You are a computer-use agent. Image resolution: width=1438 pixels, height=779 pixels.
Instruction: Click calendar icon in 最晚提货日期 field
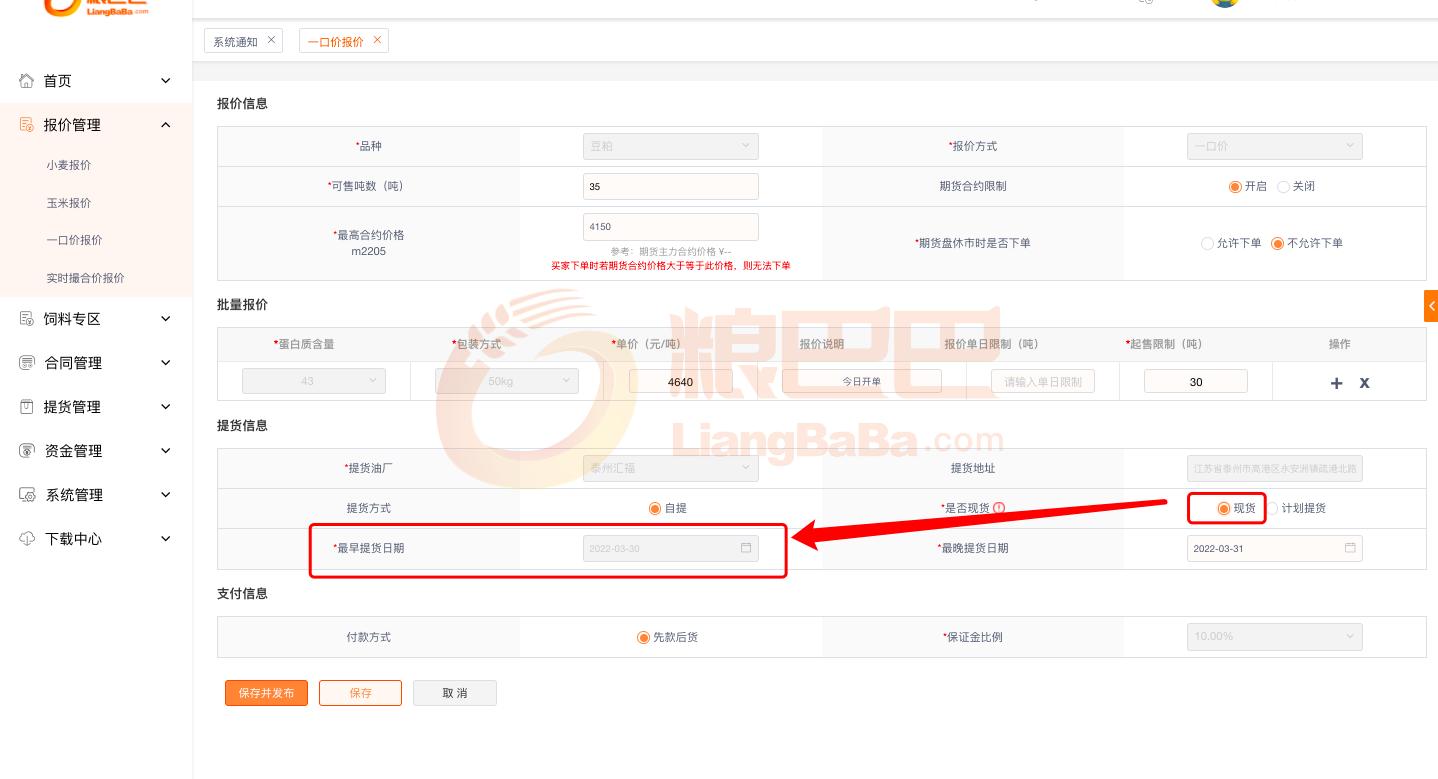tap(1350, 548)
